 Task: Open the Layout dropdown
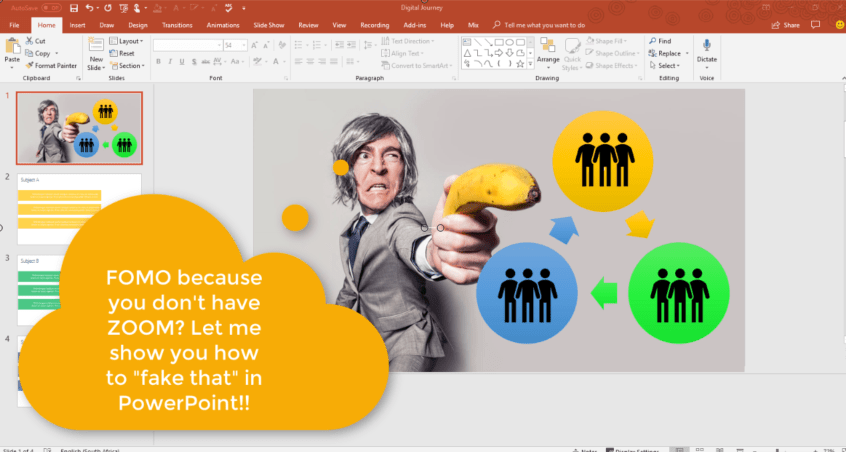point(128,41)
